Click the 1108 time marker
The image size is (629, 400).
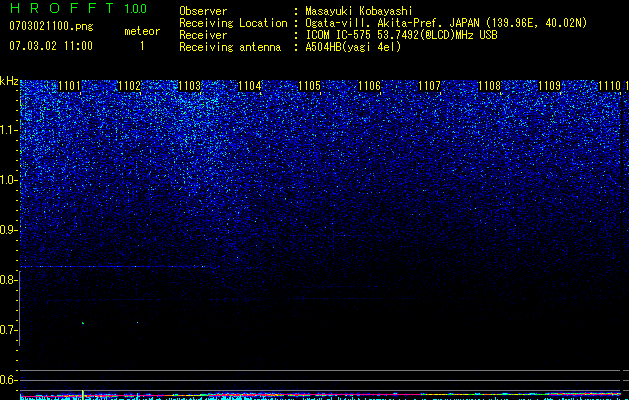(489, 85)
